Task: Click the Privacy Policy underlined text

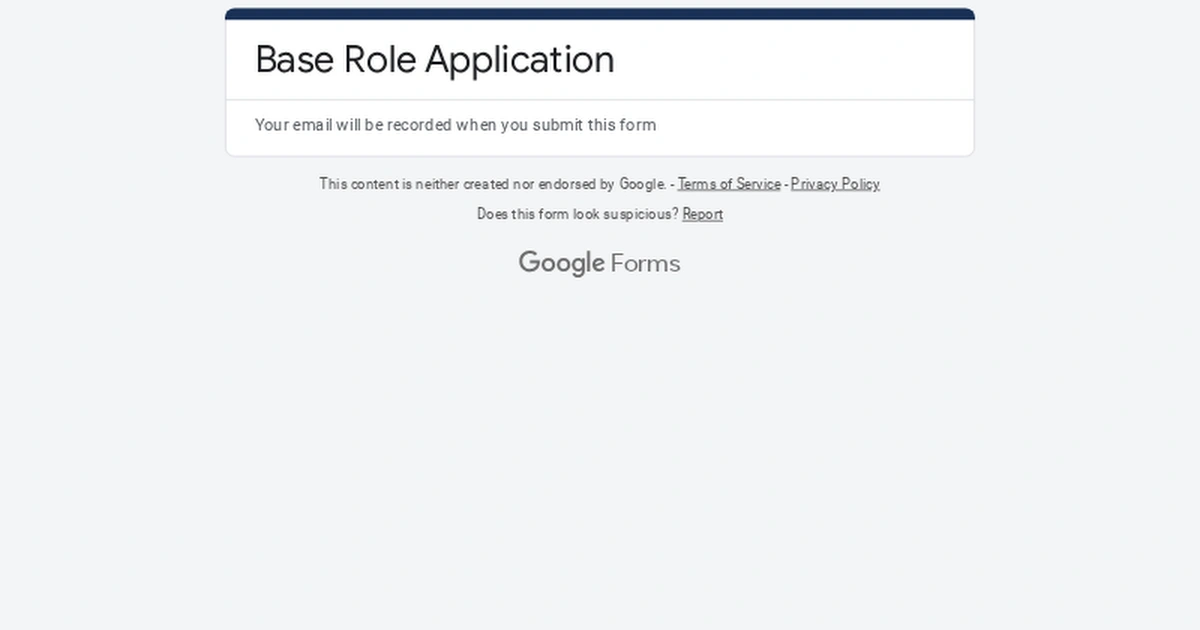Action: 835,185
